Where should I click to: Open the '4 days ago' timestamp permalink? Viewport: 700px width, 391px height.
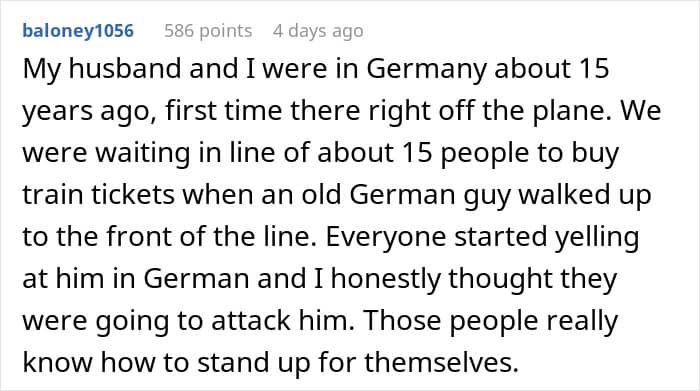click(318, 31)
